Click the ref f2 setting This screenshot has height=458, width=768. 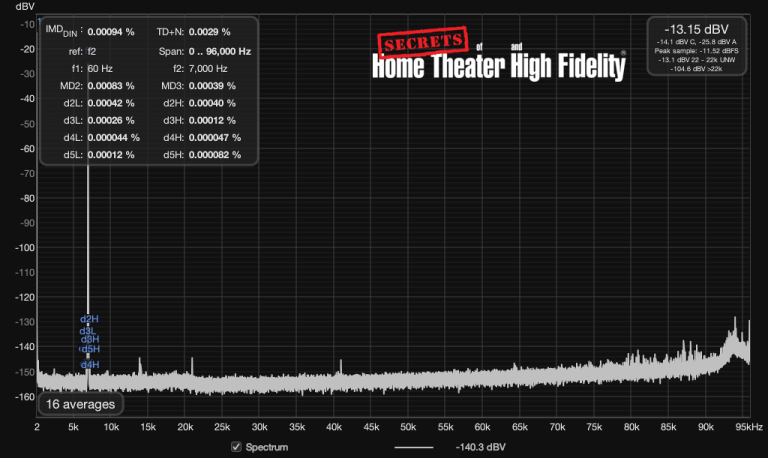(x=92, y=50)
